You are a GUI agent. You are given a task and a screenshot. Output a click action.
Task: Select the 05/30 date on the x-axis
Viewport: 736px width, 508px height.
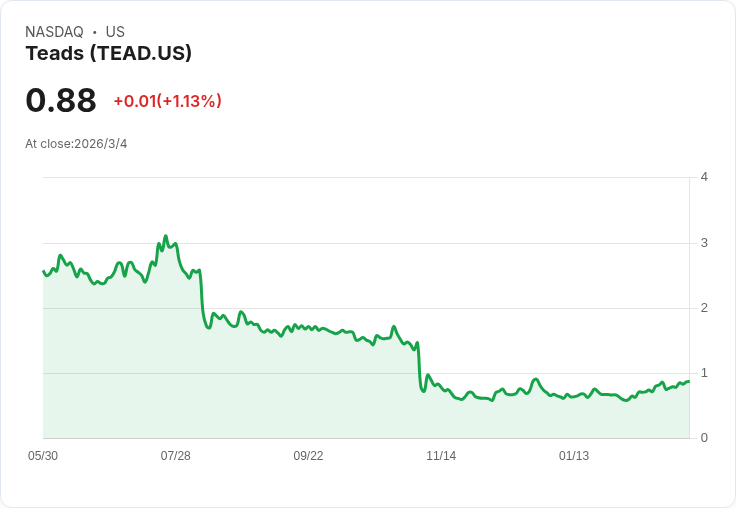pos(43,456)
